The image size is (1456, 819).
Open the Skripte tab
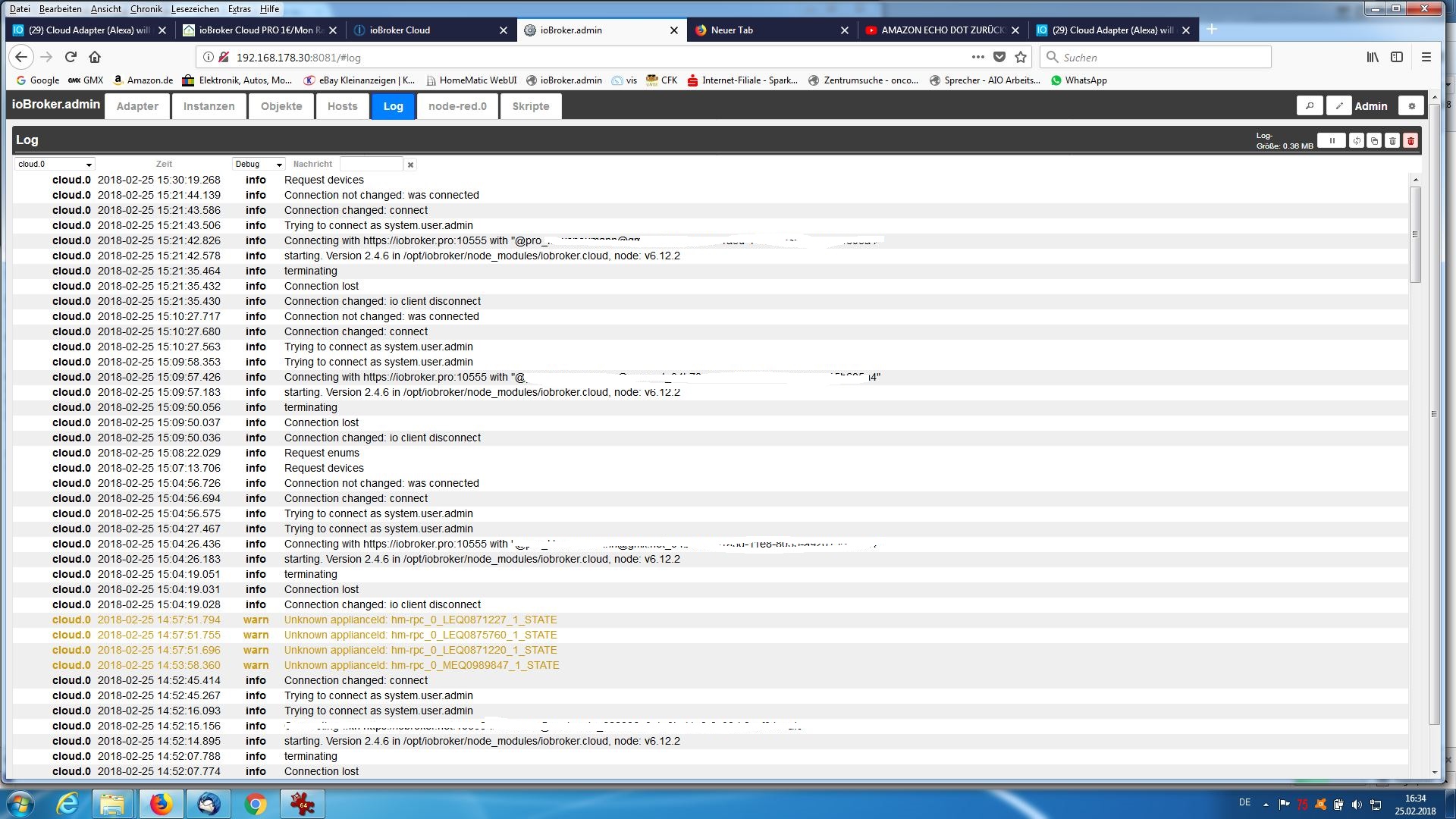530,106
